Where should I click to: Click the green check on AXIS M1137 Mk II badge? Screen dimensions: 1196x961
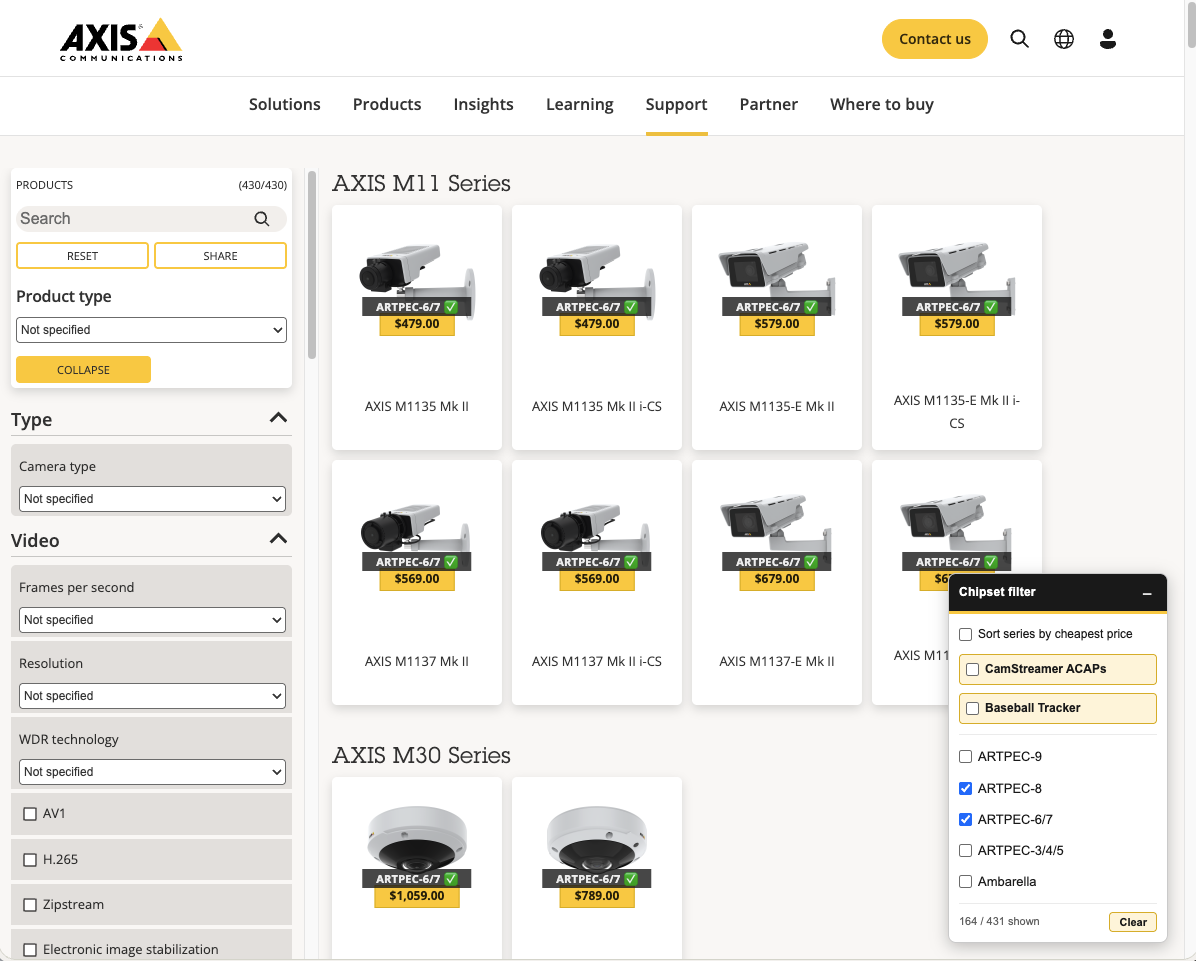click(x=451, y=561)
